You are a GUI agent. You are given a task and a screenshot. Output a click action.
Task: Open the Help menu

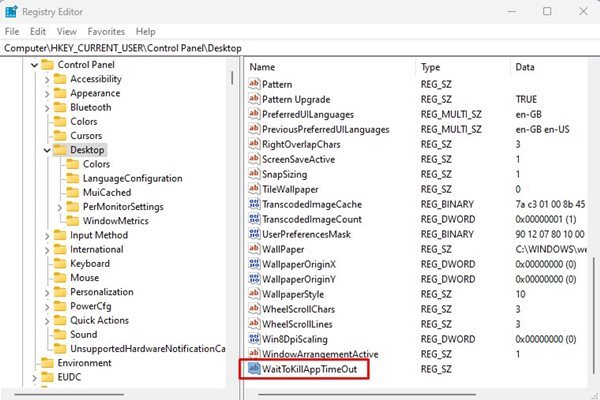[145, 32]
